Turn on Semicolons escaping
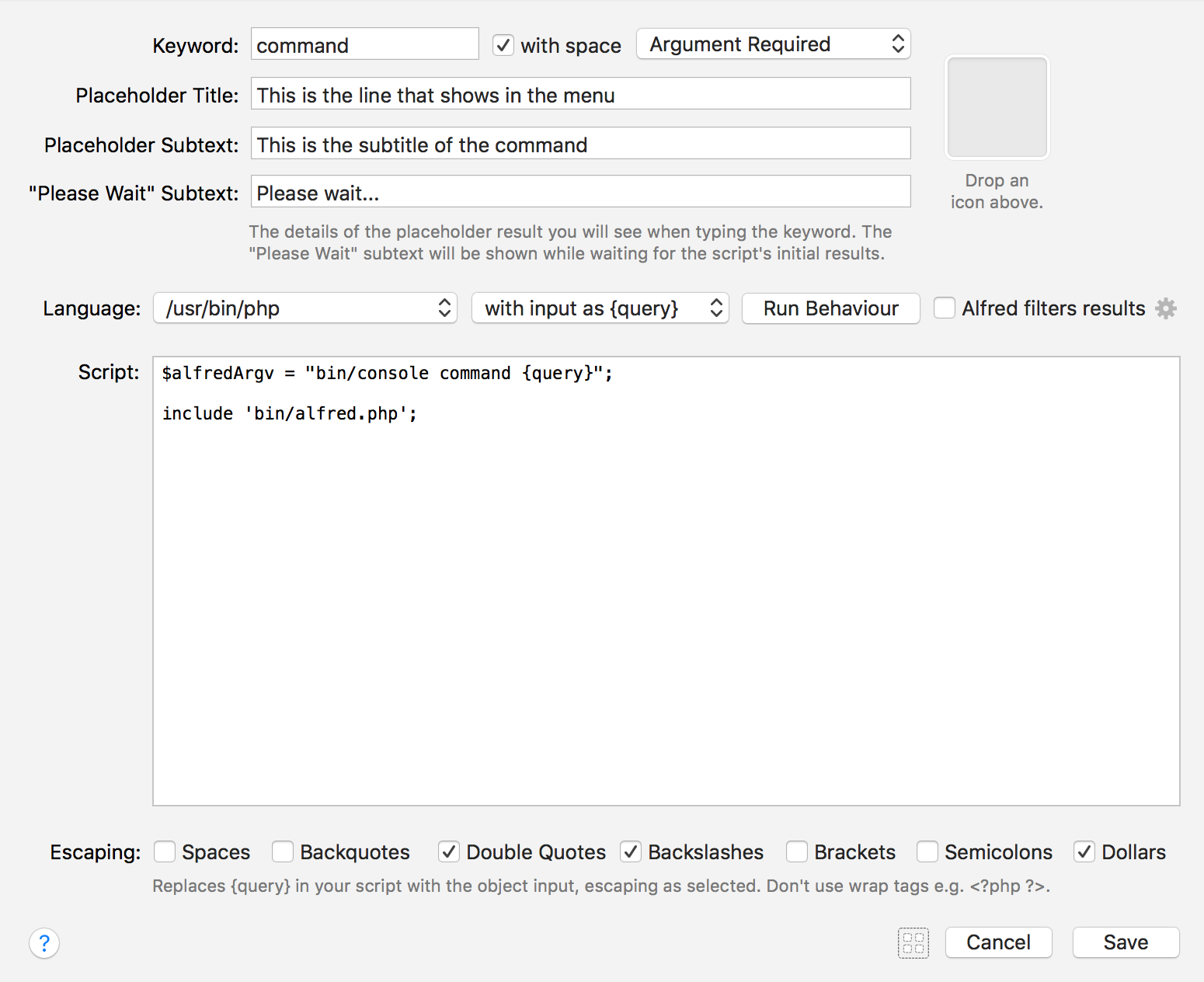The height and width of the screenshot is (982, 1204). coord(927,852)
